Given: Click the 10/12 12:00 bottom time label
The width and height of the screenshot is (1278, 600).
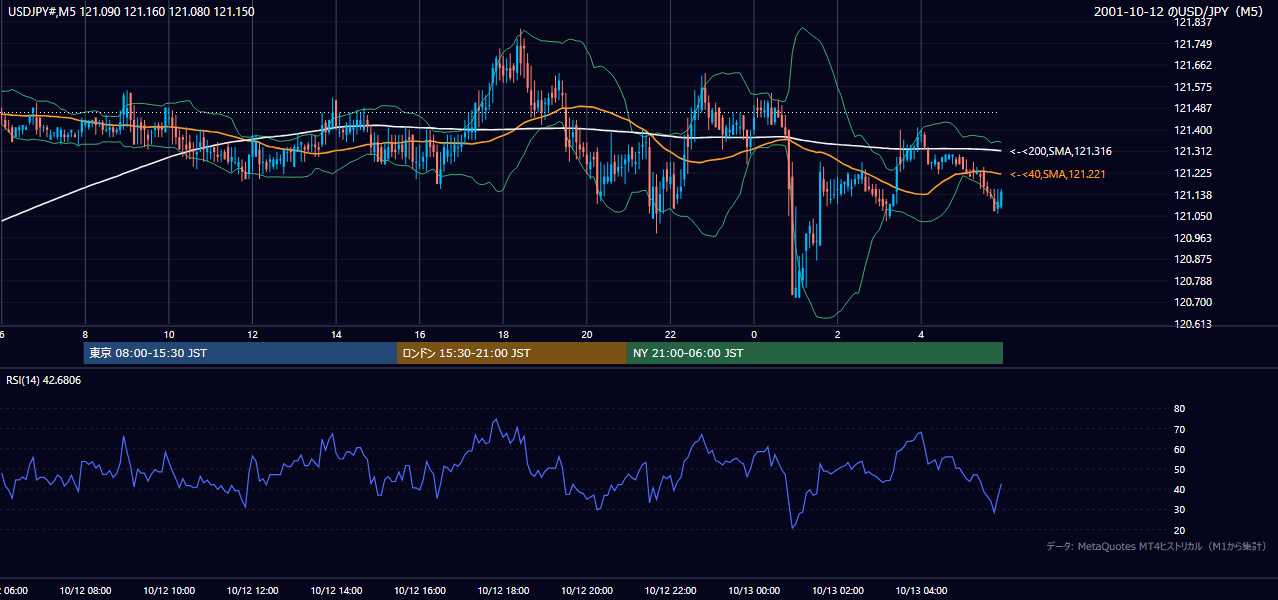Looking at the screenshot, I should 252,590.
